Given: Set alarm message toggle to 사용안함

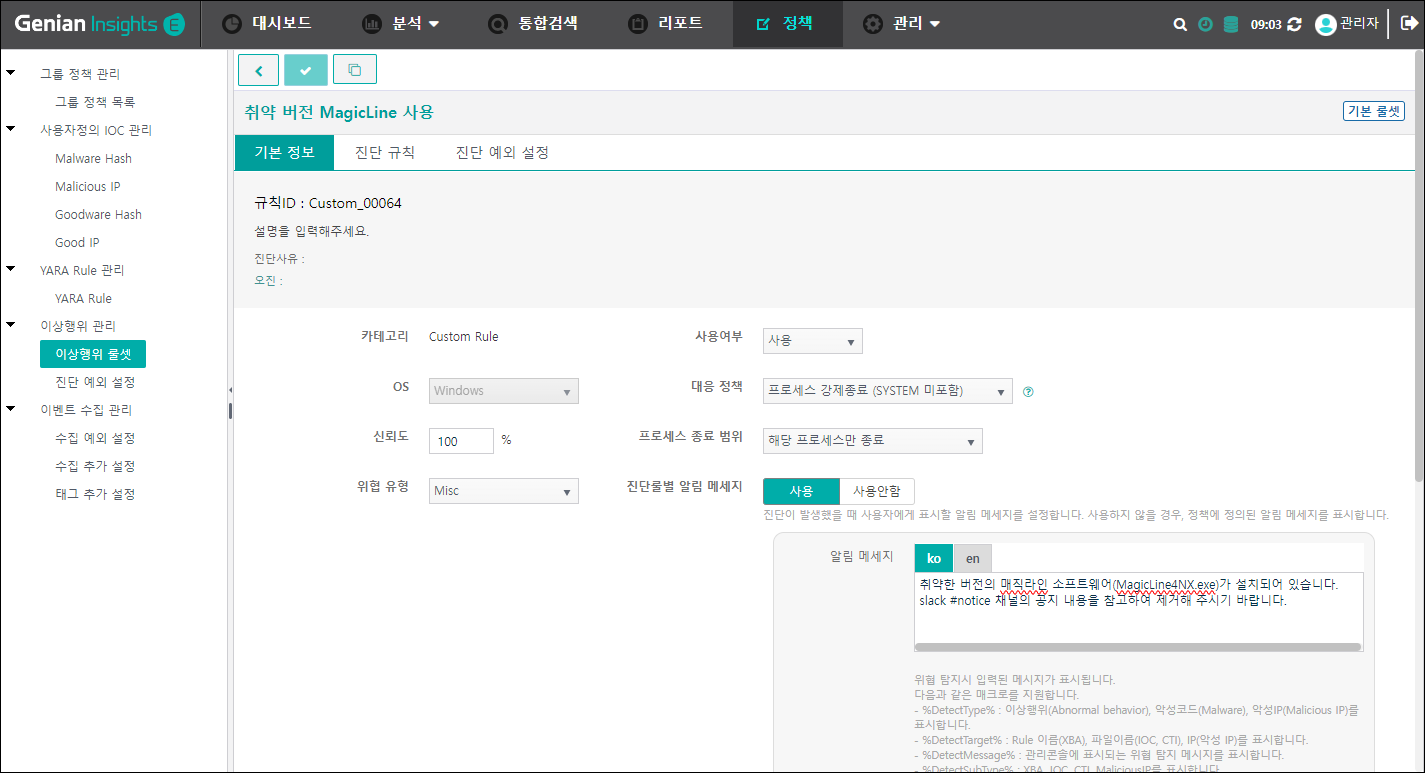Looking at the screenshot, I should (x=876, y=491).
